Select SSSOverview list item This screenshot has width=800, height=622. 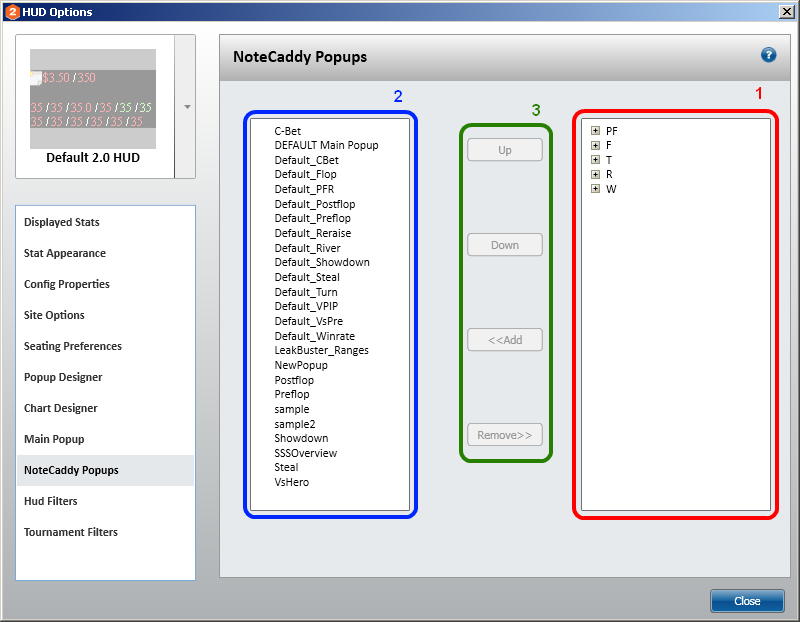pyautogui.click(x=306, y=453)
